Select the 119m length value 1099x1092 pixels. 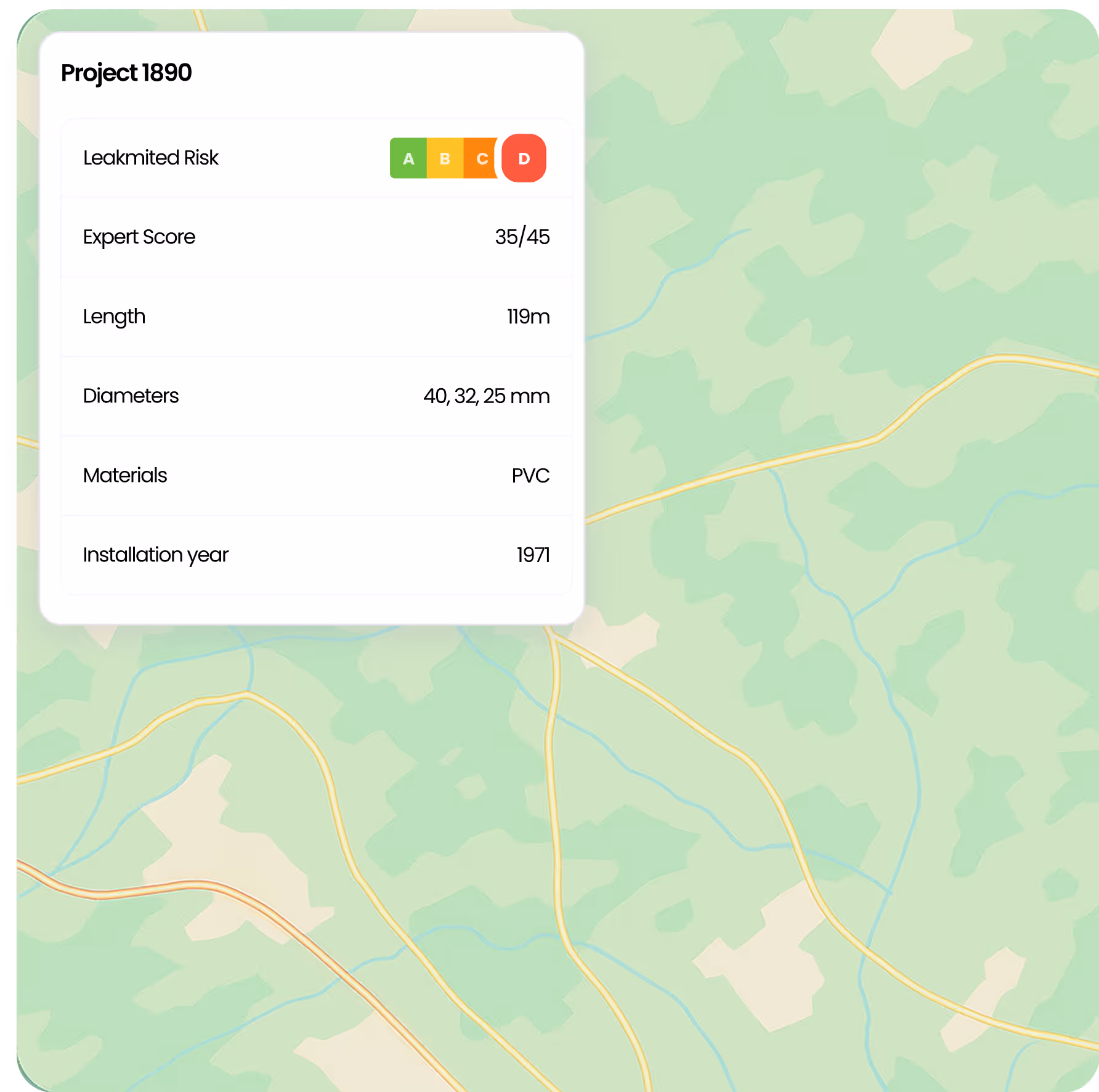pos(529,317)
